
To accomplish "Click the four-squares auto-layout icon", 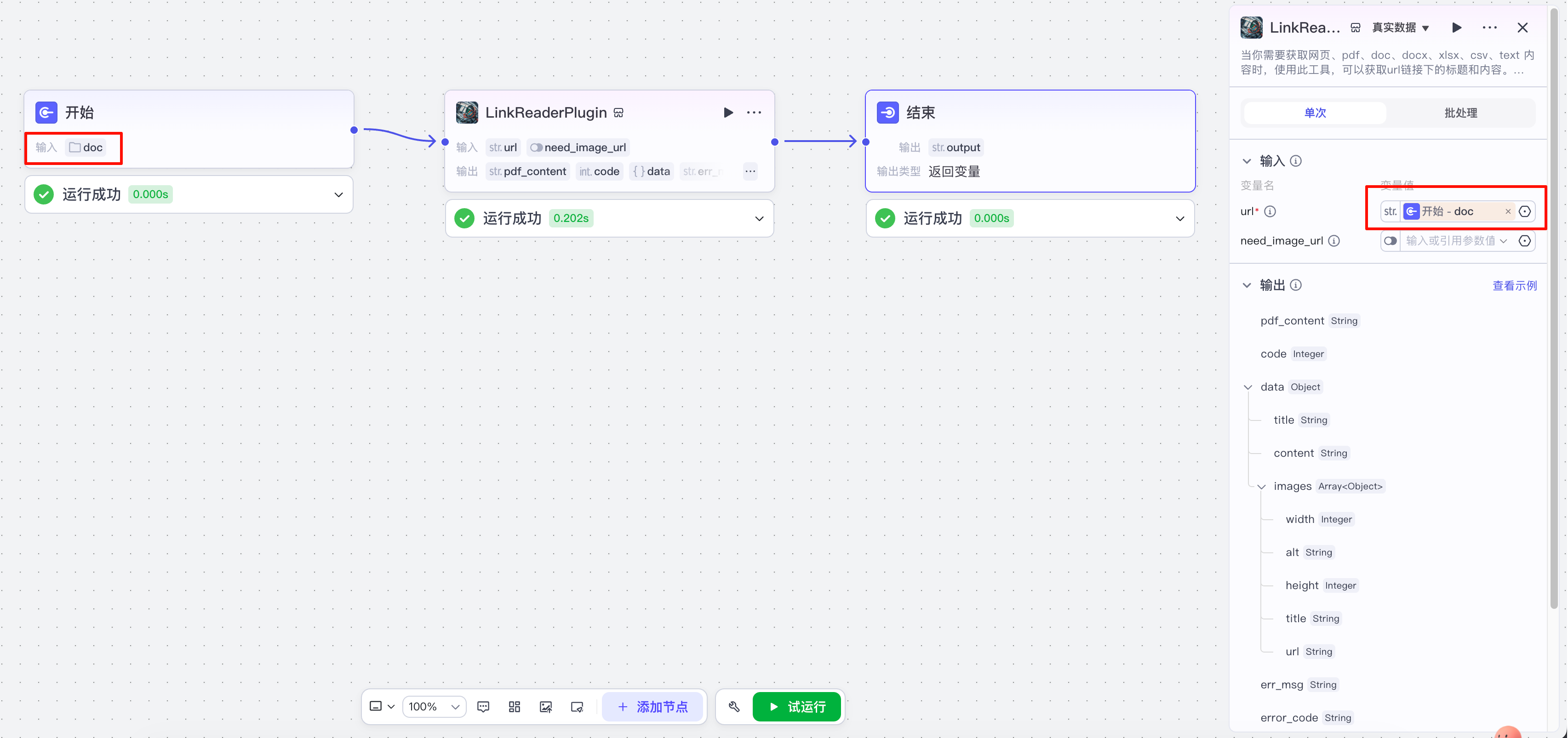I will click(515, 706).
